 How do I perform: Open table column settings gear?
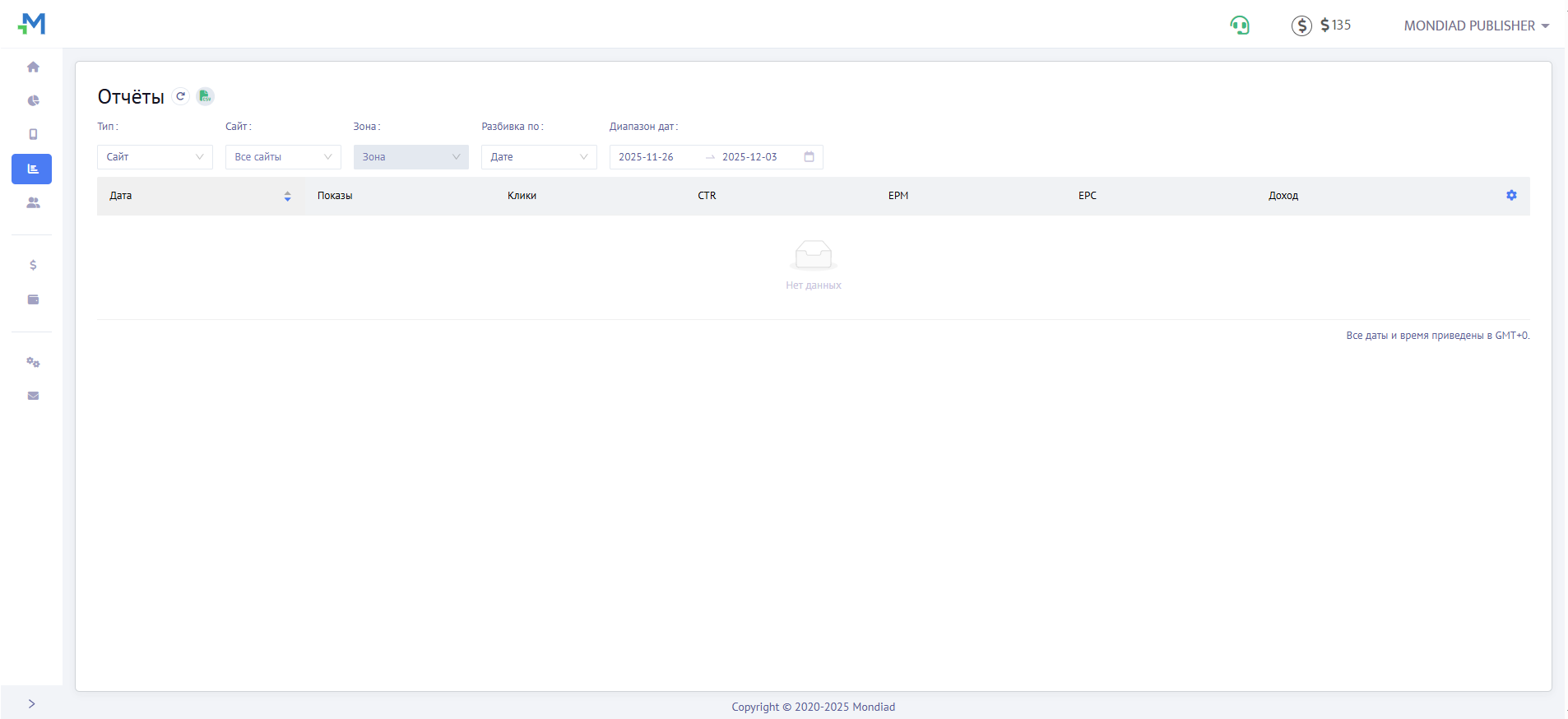pyautogui.click(x=1511, y=196)
